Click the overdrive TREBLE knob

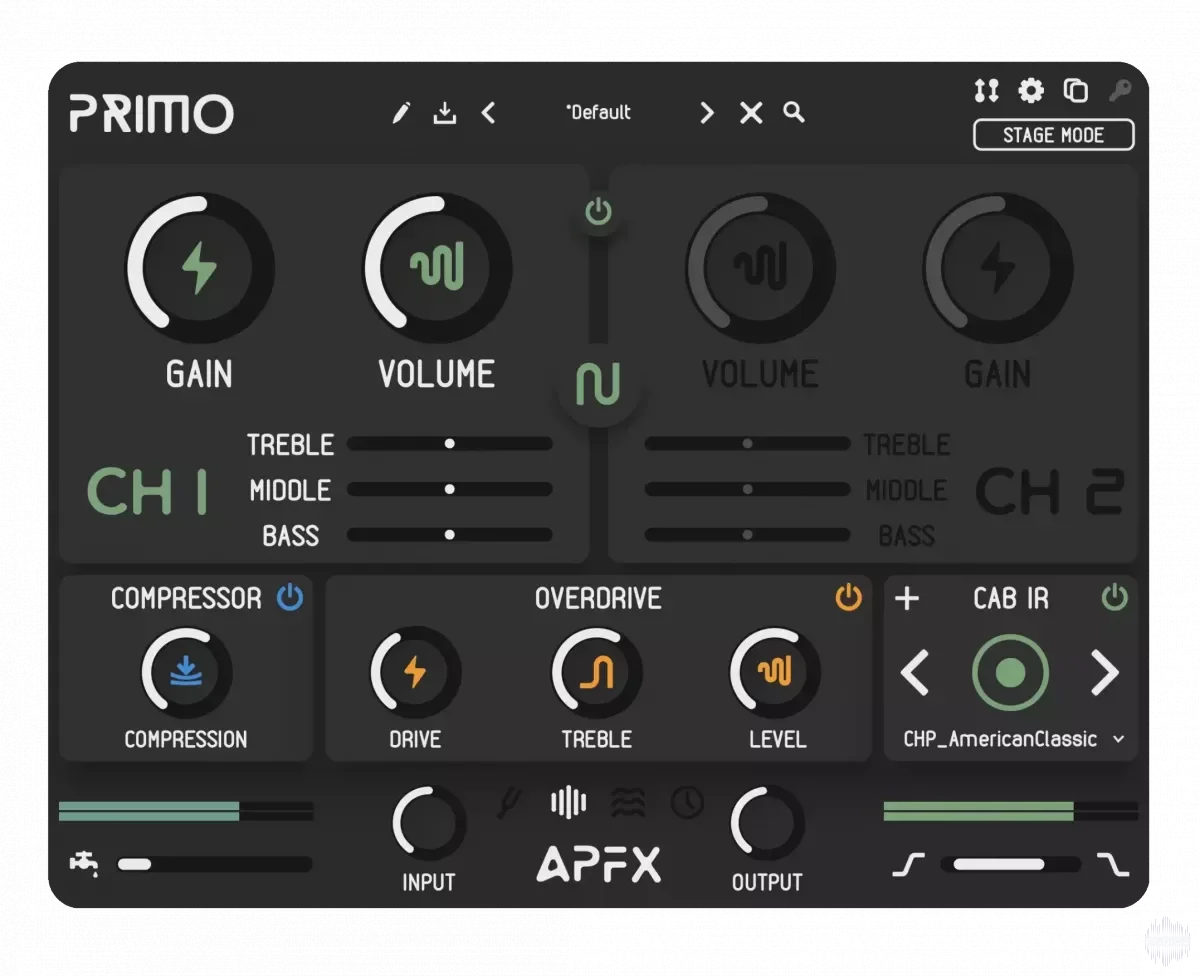coord(597,673)
